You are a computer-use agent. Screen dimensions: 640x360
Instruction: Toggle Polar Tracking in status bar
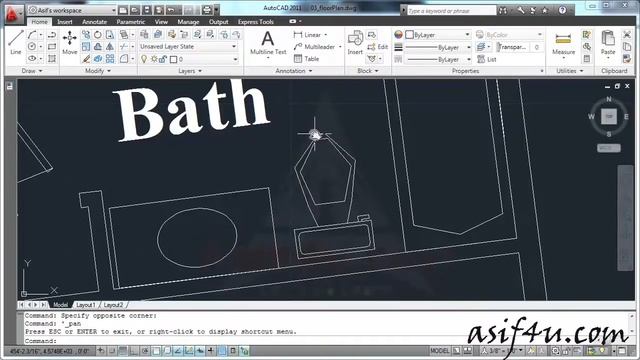pos(145,351)
